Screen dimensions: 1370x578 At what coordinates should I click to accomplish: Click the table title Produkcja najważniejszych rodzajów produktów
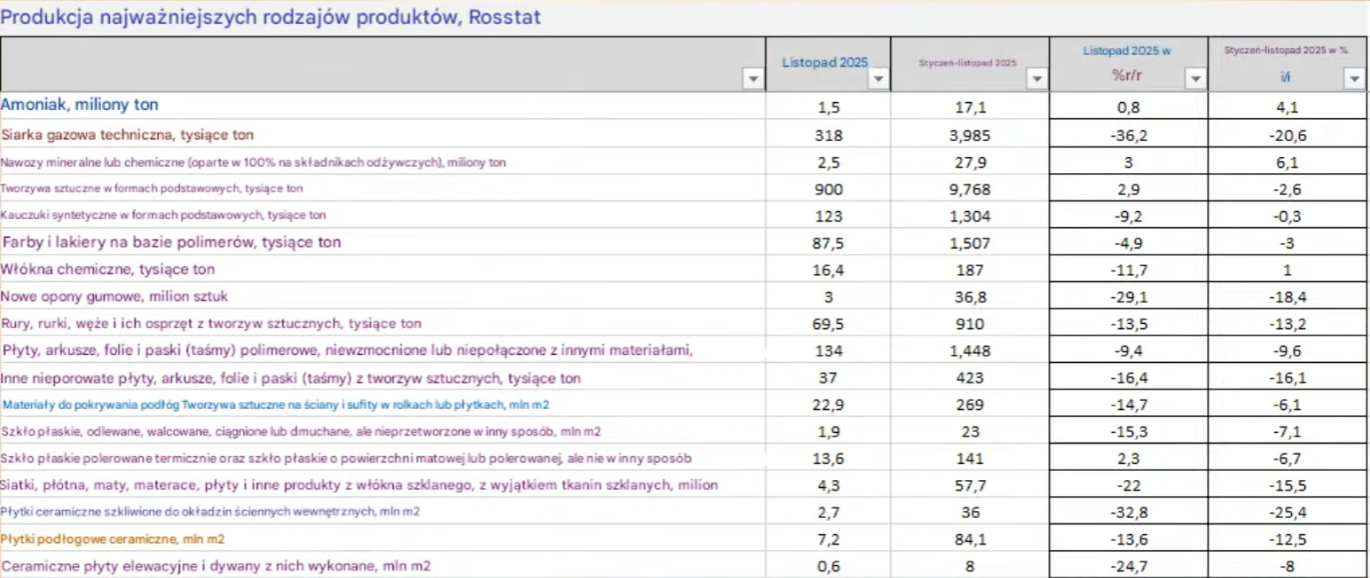coord(271,18)
